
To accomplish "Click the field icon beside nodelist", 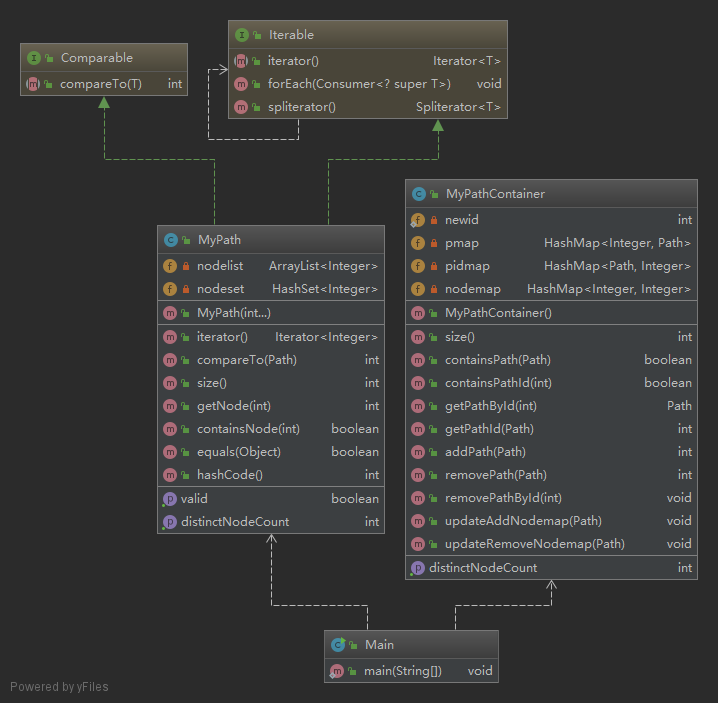I will pyautogui.click(x=170, y=266).
